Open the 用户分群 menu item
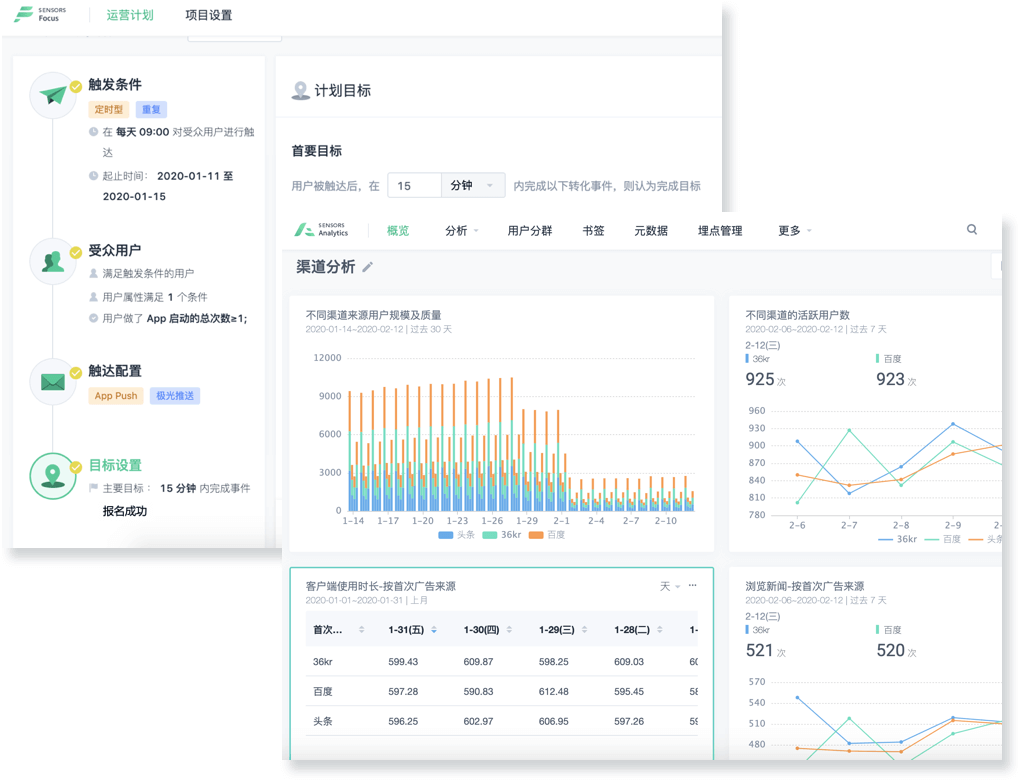Viewport: 1020px width, 780px height. pyautogui.click(x=530, y=231)
